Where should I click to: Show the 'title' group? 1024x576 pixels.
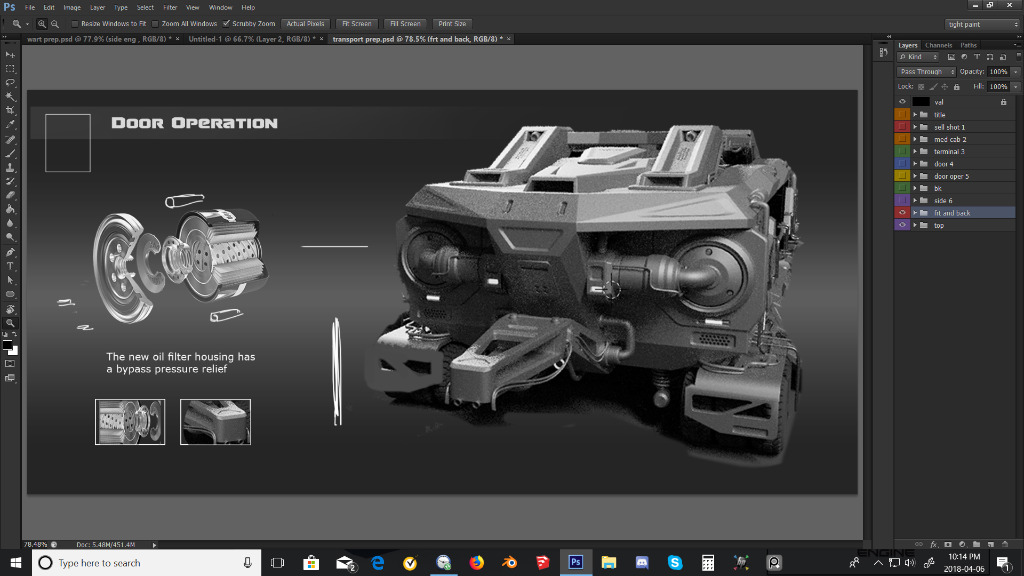pos(902,115)
